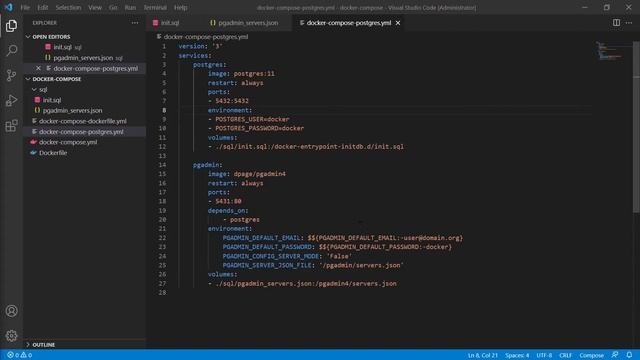Open editor More Actions ellipsis
Viewport: 640px width, 360px height.
(x=629, y=23)
